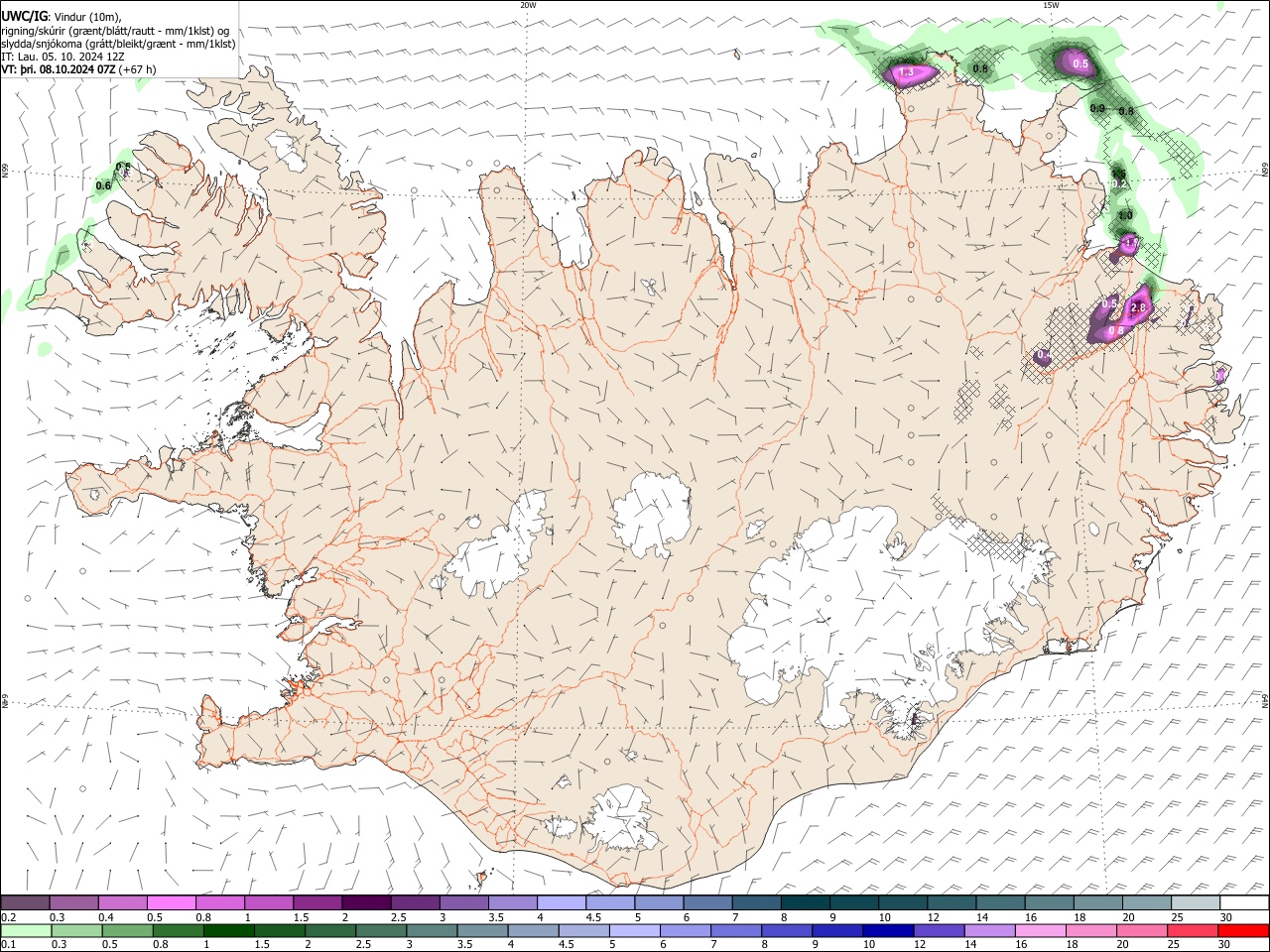Click the '0.9' value off the northeast coast

point(1097,108)
